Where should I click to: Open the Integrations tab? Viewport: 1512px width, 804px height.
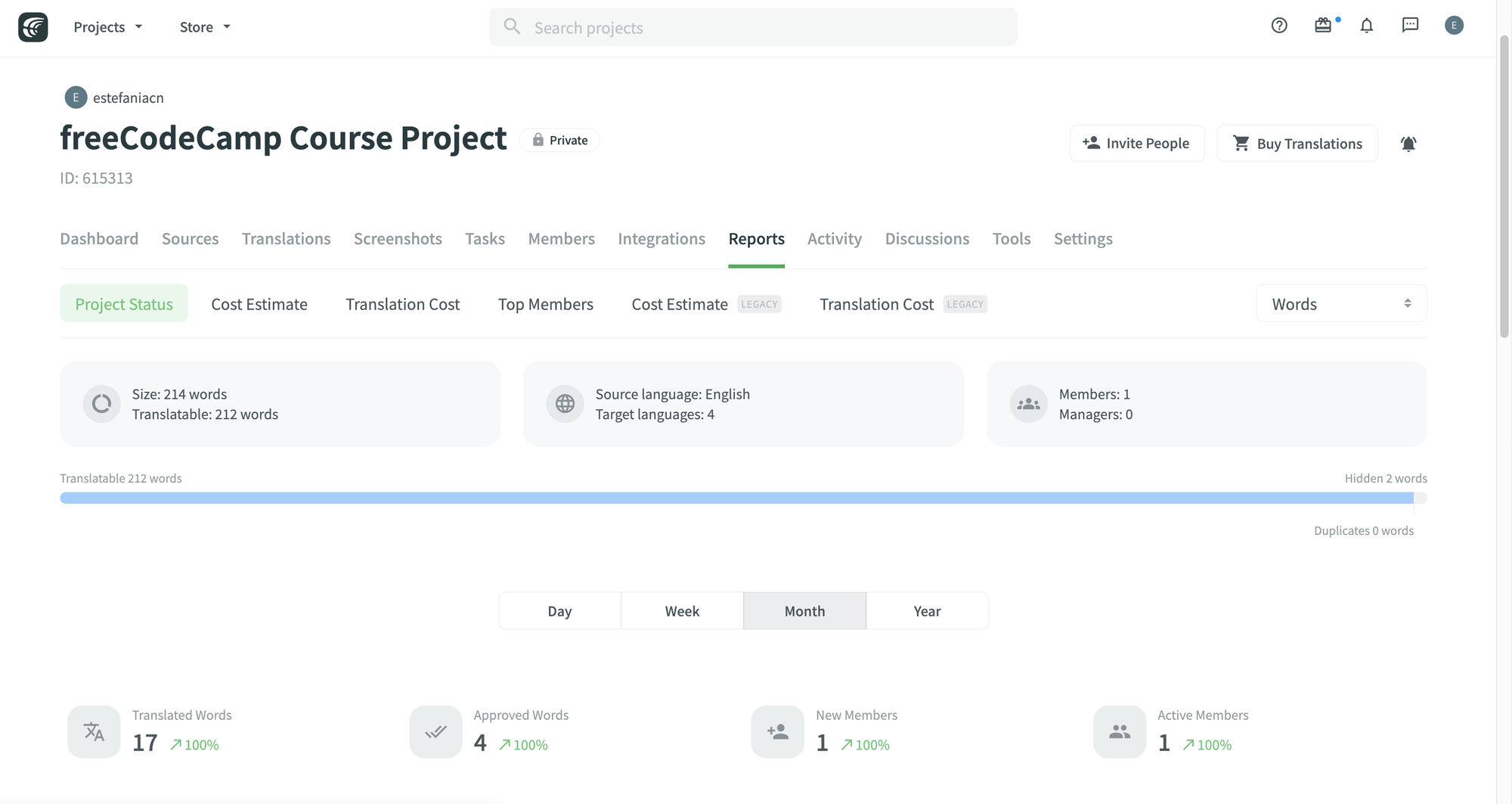coord(661,239)
